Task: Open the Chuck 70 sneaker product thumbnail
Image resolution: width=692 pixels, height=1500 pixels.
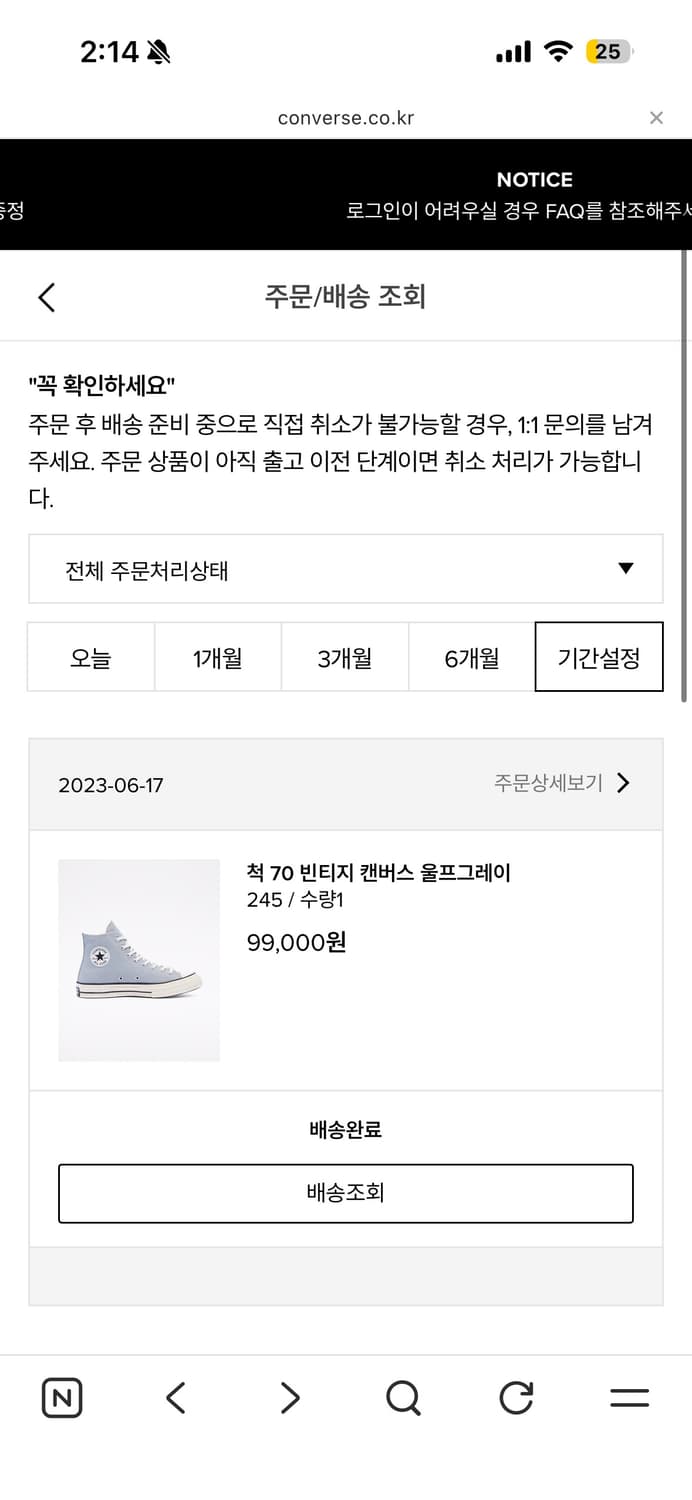Action: 139,958
